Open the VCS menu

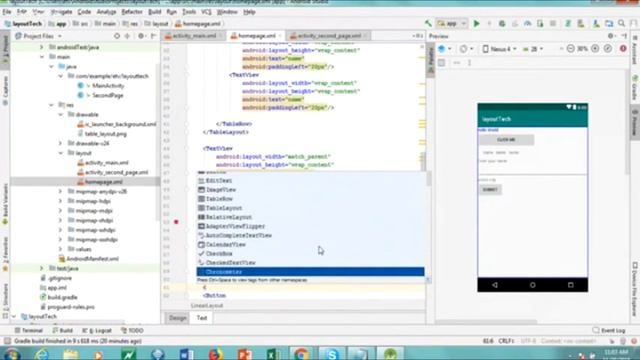pos(206,12)
